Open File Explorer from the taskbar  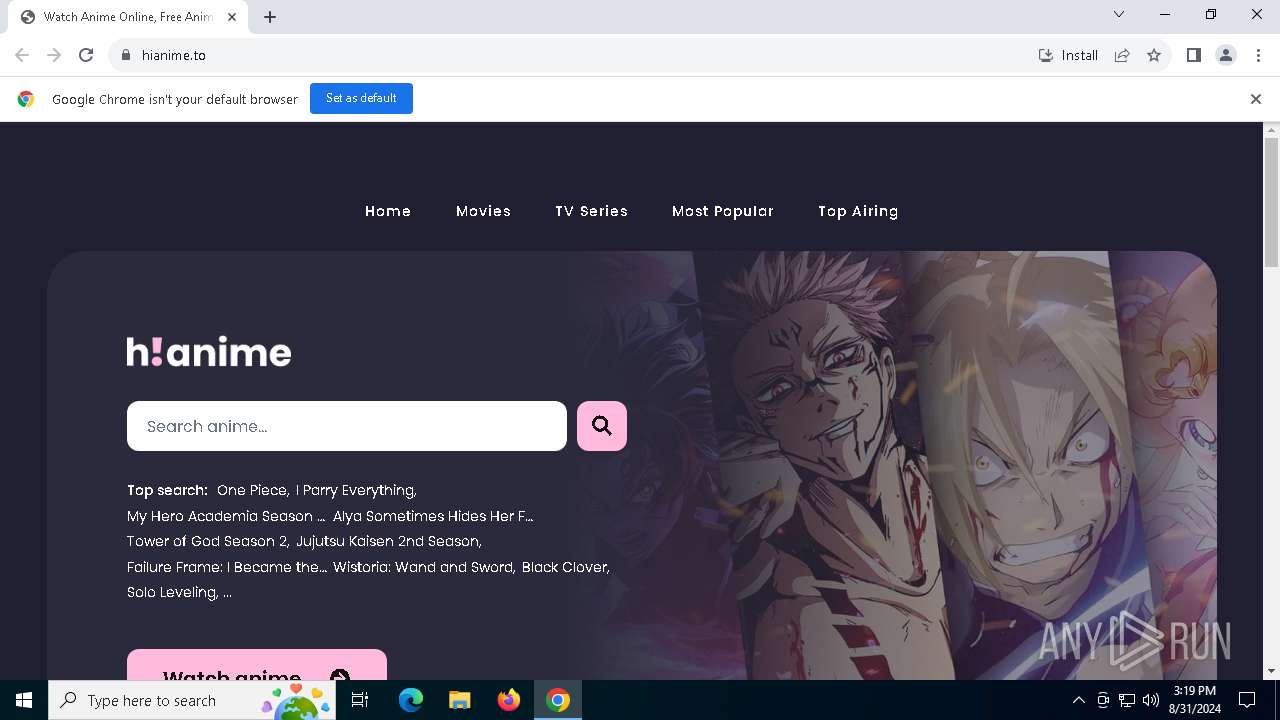(x=460, y=700)
